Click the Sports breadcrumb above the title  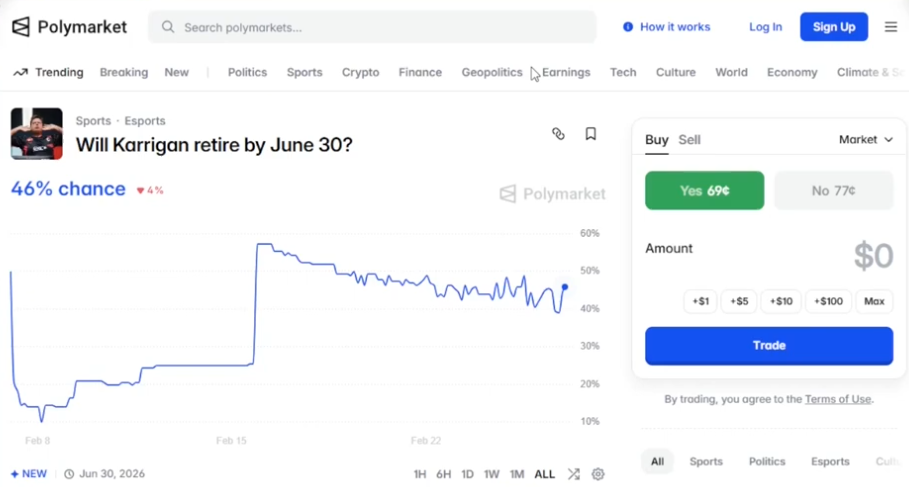tap(93, 121)
